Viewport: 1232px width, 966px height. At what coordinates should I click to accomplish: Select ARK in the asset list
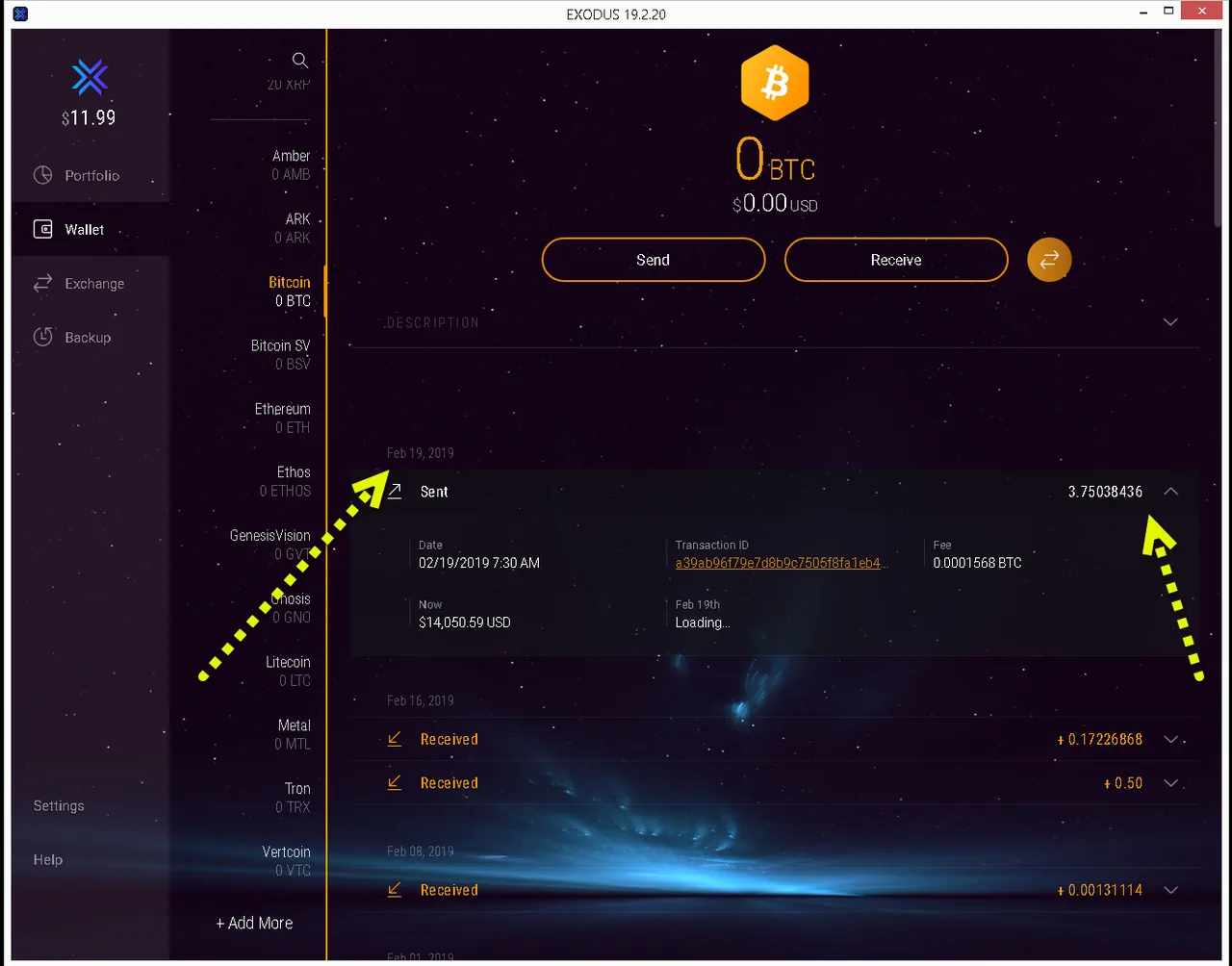point(296,228)
